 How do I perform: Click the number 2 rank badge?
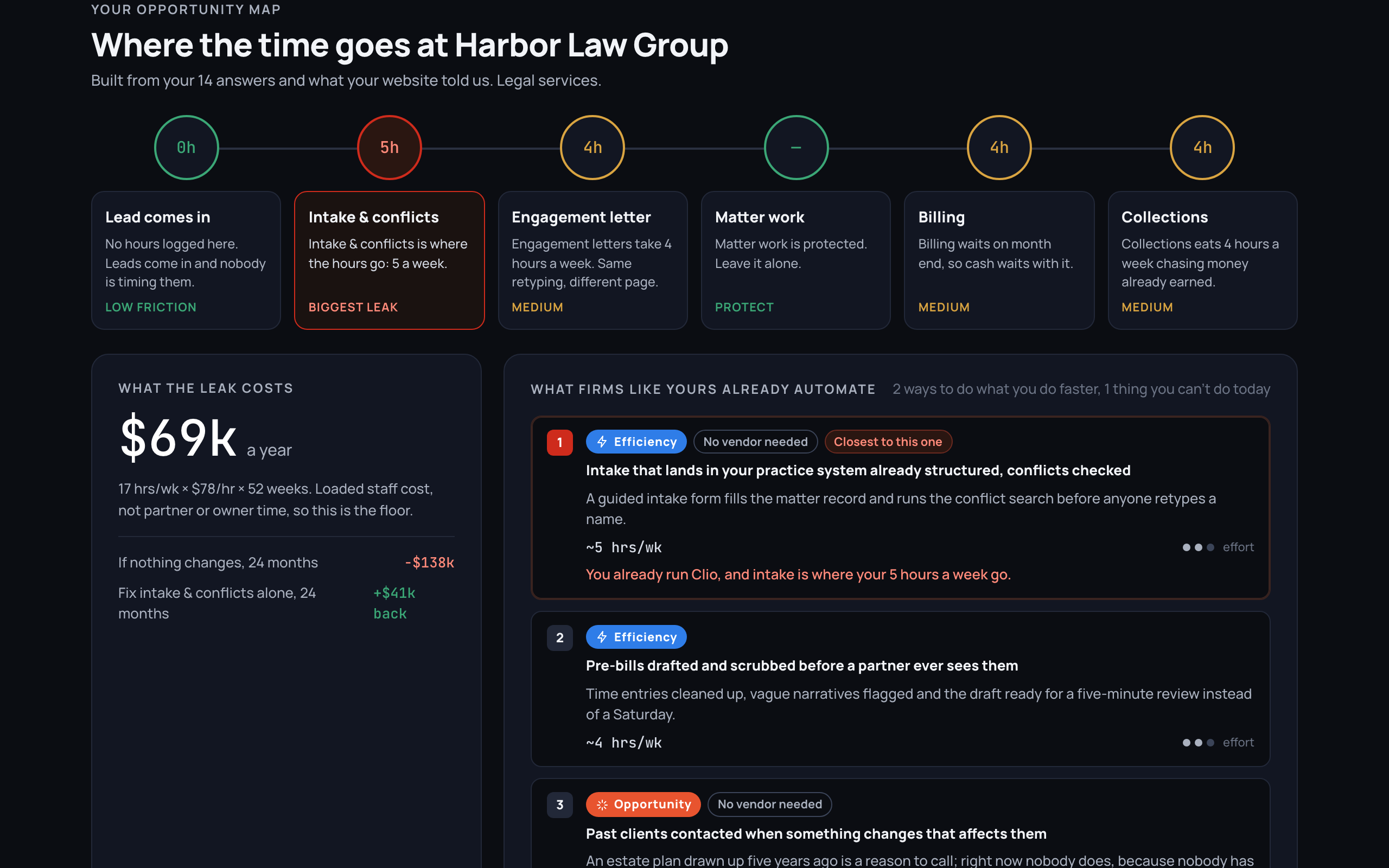pos(559,637)
